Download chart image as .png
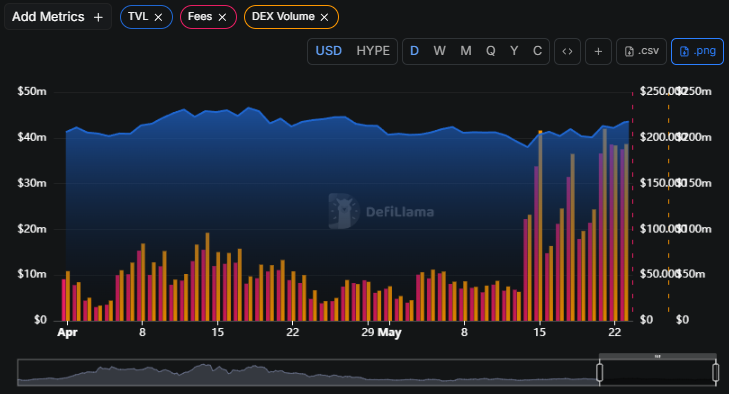Screen dimensions: 729x394 (697, 51)
